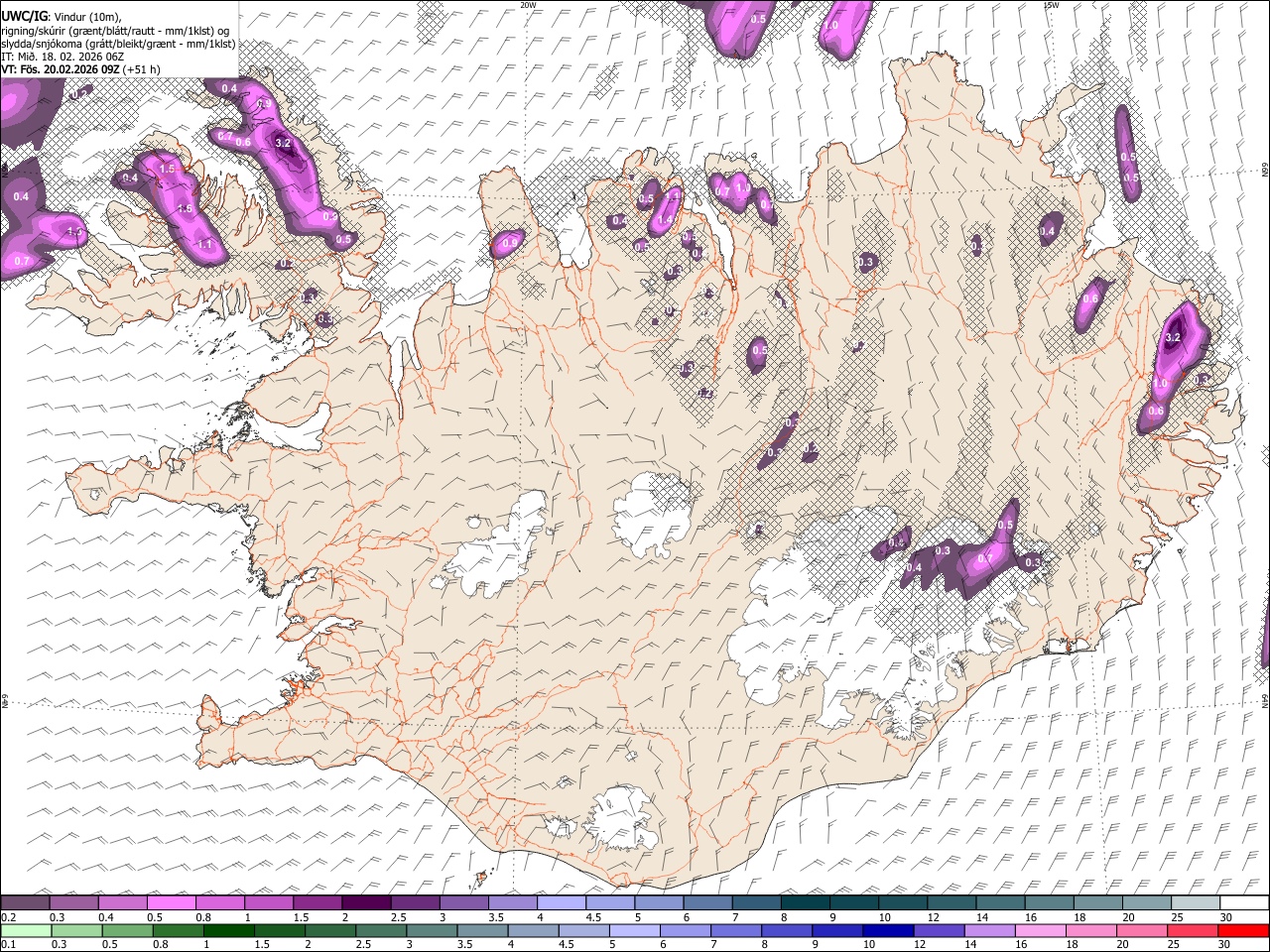
Task: Select the upper legend swatch between 0.2 and 0.3
Action: [x=25, y=903]
